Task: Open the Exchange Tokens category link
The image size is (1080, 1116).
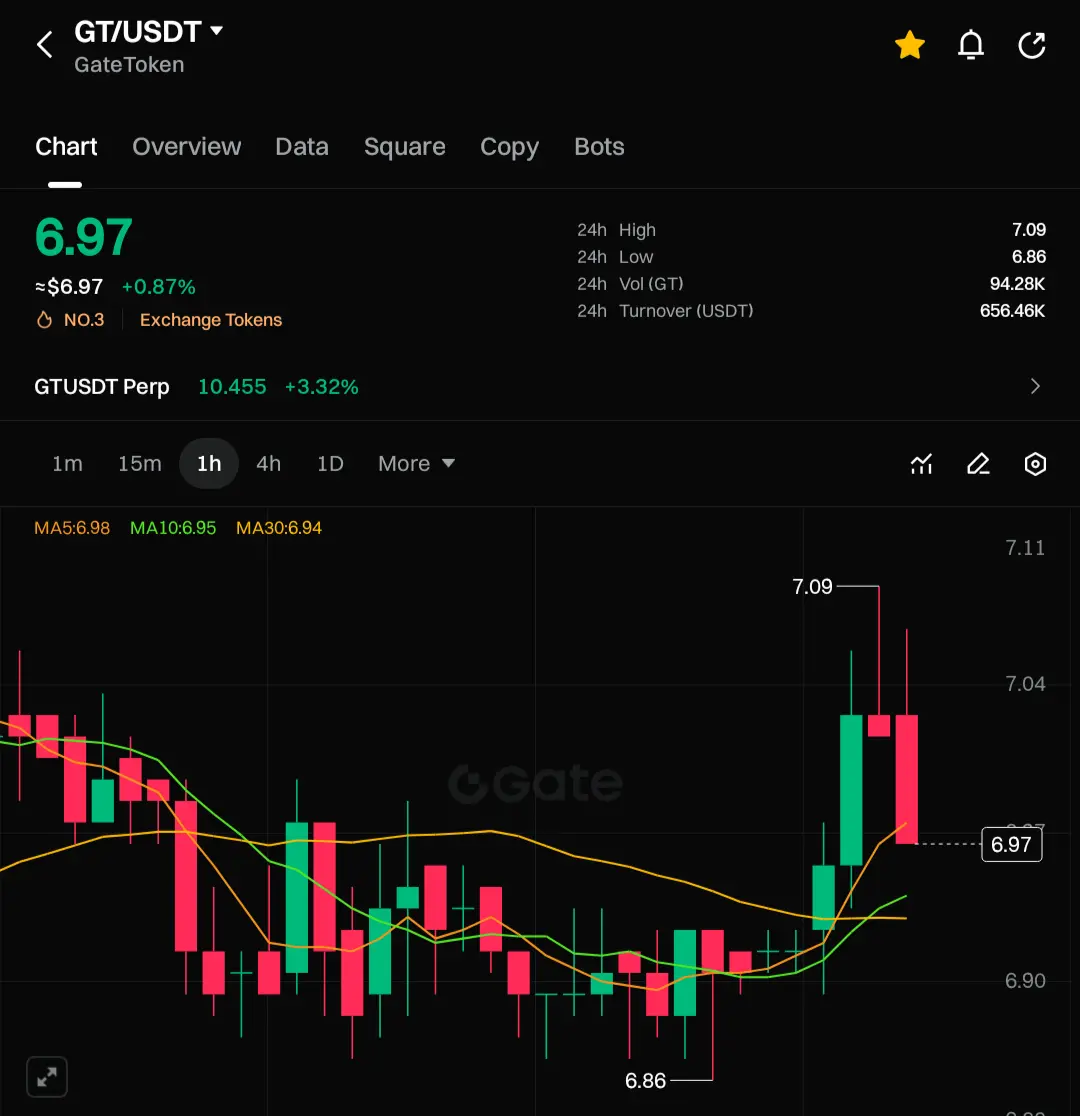Action: (x=211, y=320)
